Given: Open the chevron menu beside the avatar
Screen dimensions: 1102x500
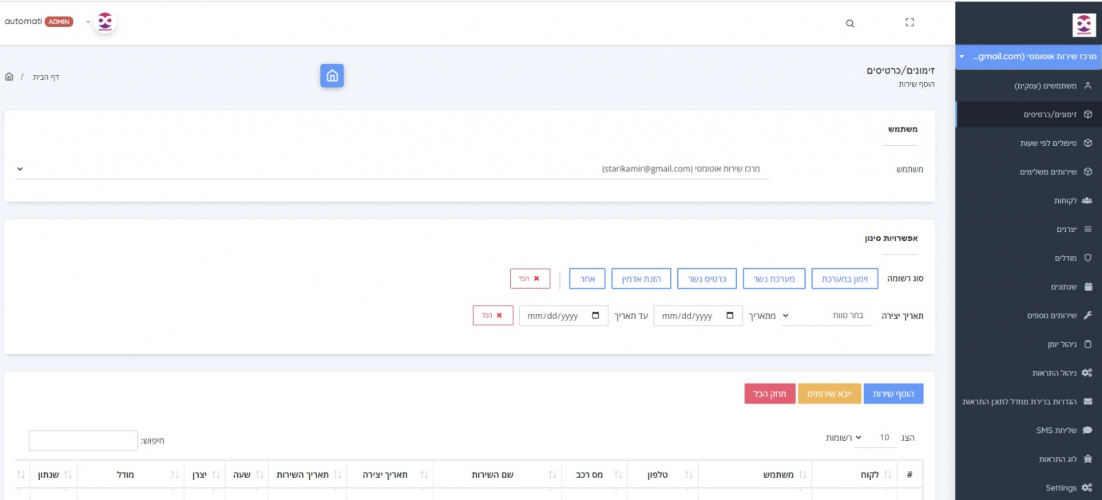Looking at the screenshot, I should [x=88, y=22].
